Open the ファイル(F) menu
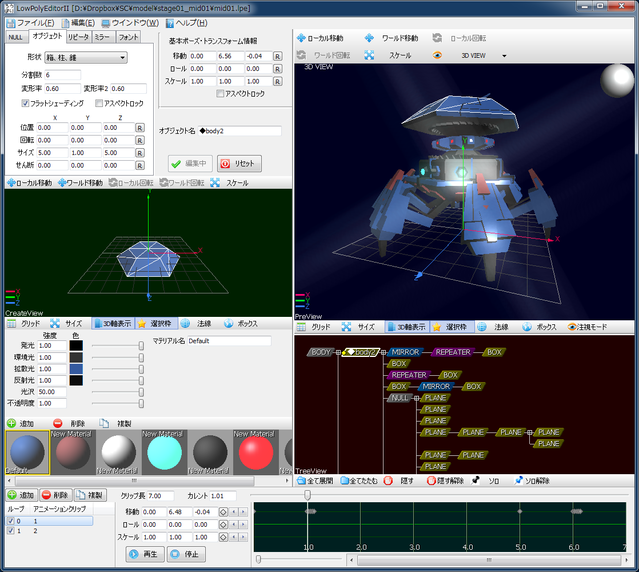Screen dimensions: 639x572 coord(31,23)
